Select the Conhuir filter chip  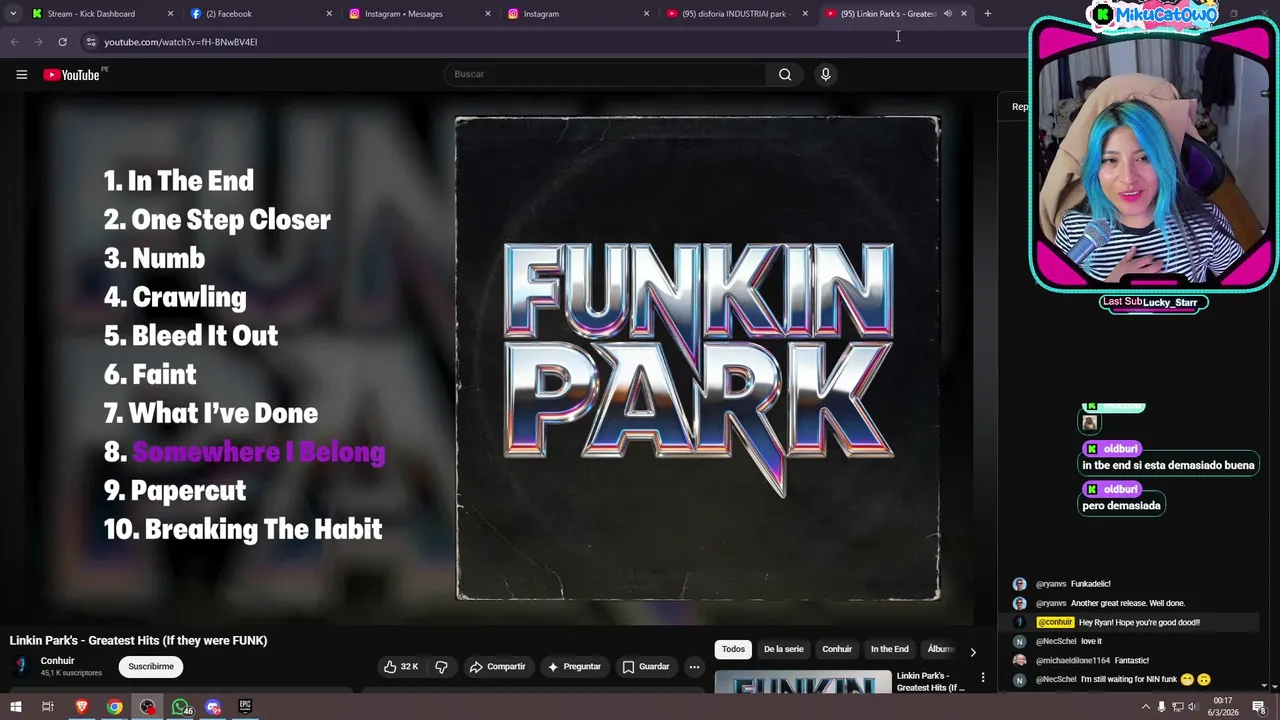click(x=837, y=649)
